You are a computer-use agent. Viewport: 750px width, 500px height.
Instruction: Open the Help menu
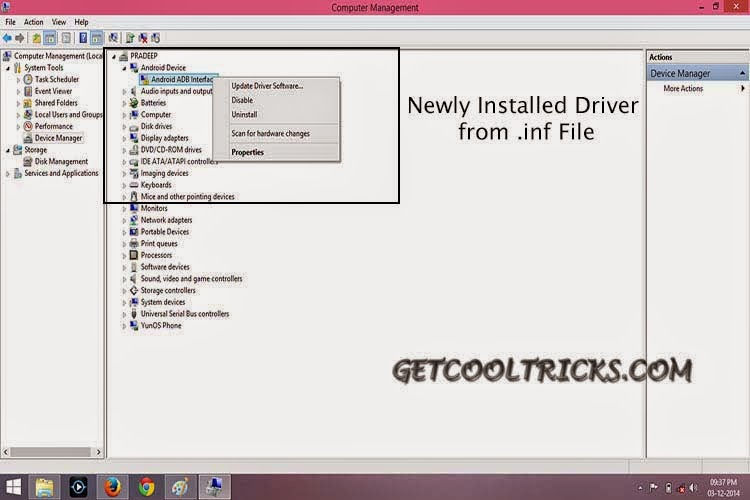(x=81, y=22)
